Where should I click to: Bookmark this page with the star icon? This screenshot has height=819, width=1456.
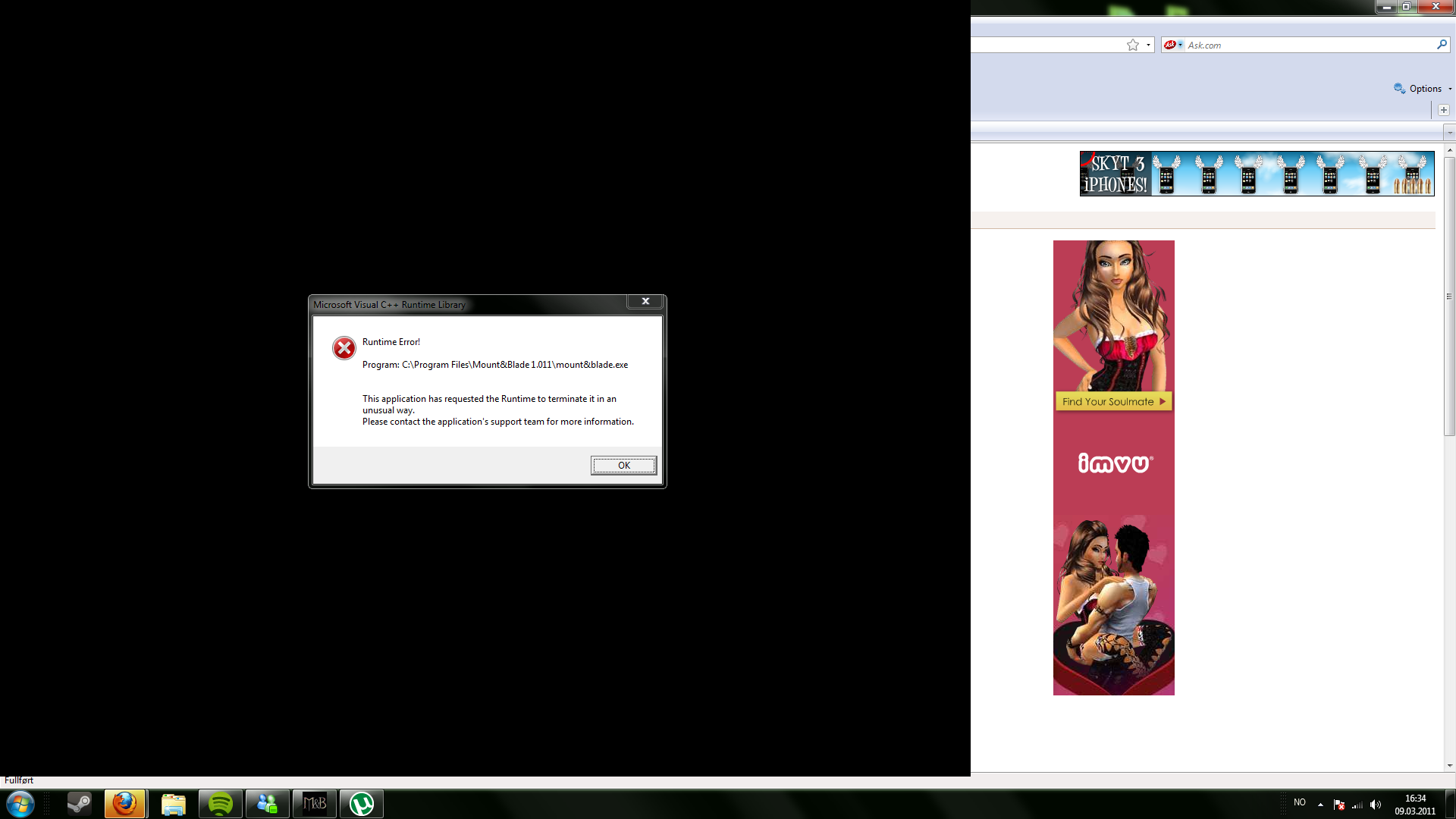pyautogui.click(x=1133, y=45)
